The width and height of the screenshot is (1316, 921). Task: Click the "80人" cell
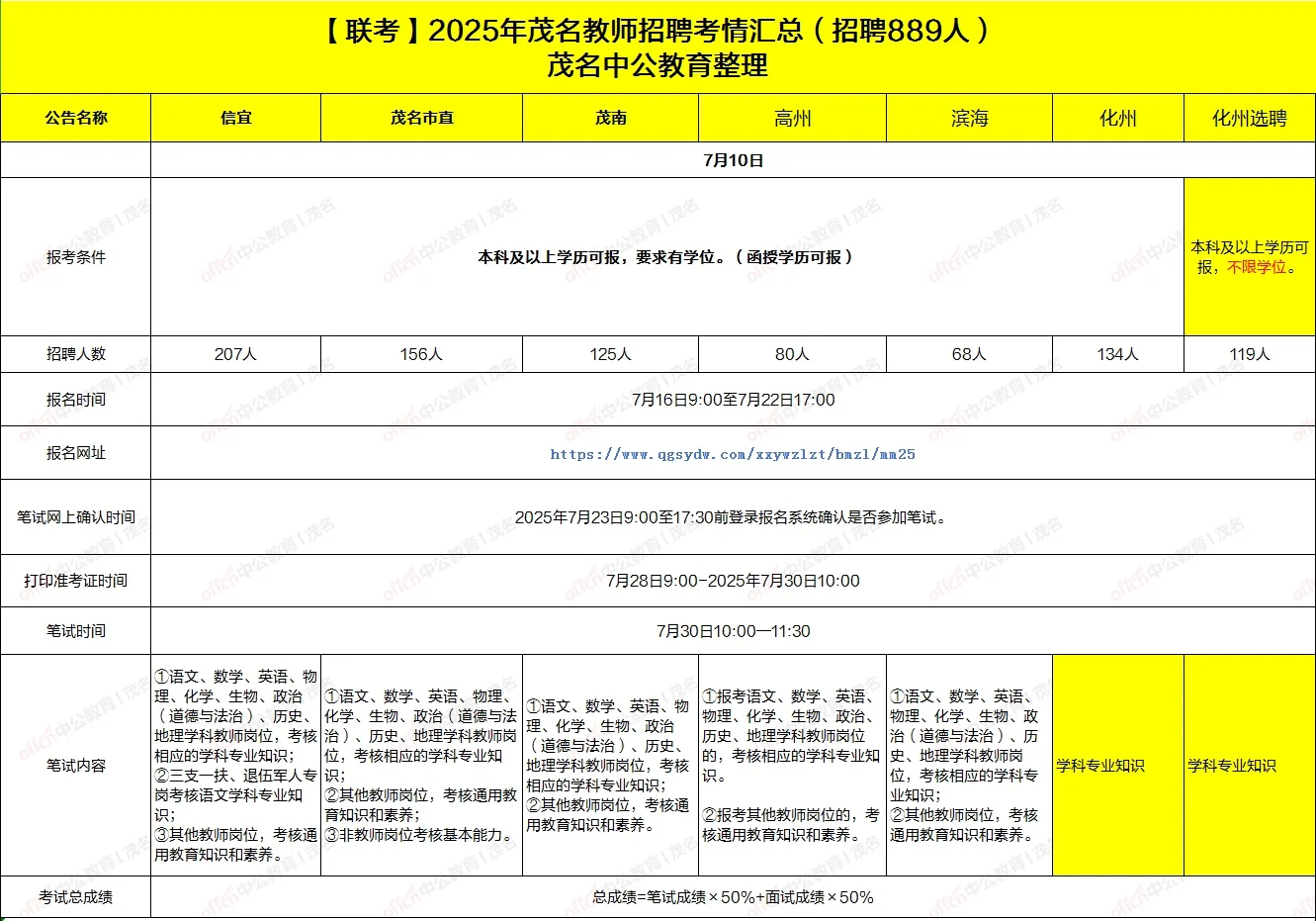pyautogui.click(x=793, y=354)
